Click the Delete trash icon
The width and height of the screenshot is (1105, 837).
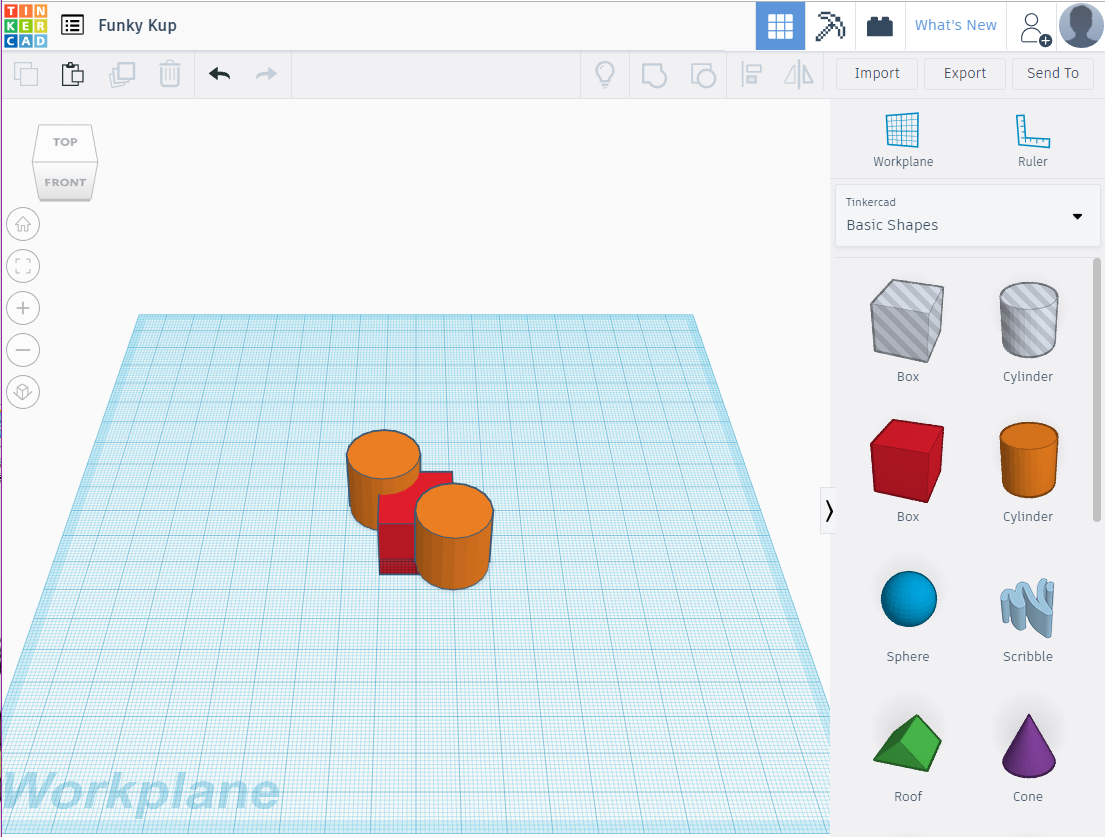(x=170, y=74)
